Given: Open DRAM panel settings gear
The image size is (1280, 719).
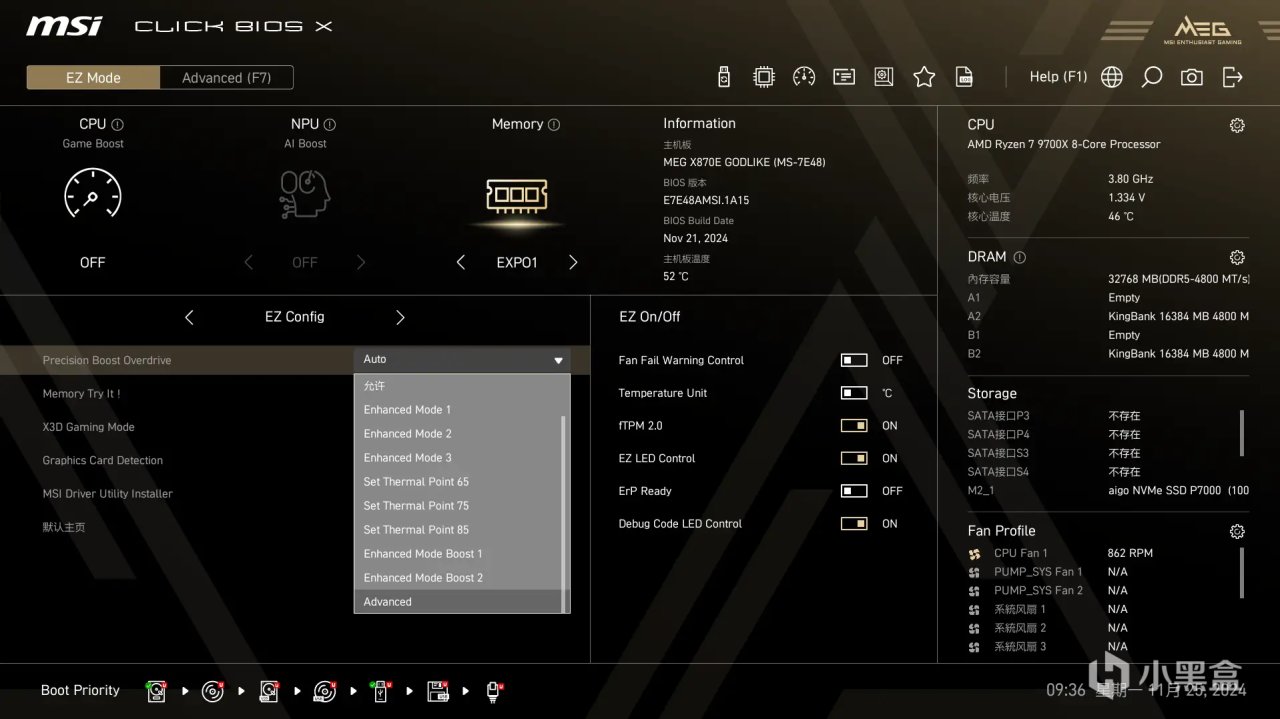Looking at the screenshot, I should pyautogui.click(x=1237, y=257).
